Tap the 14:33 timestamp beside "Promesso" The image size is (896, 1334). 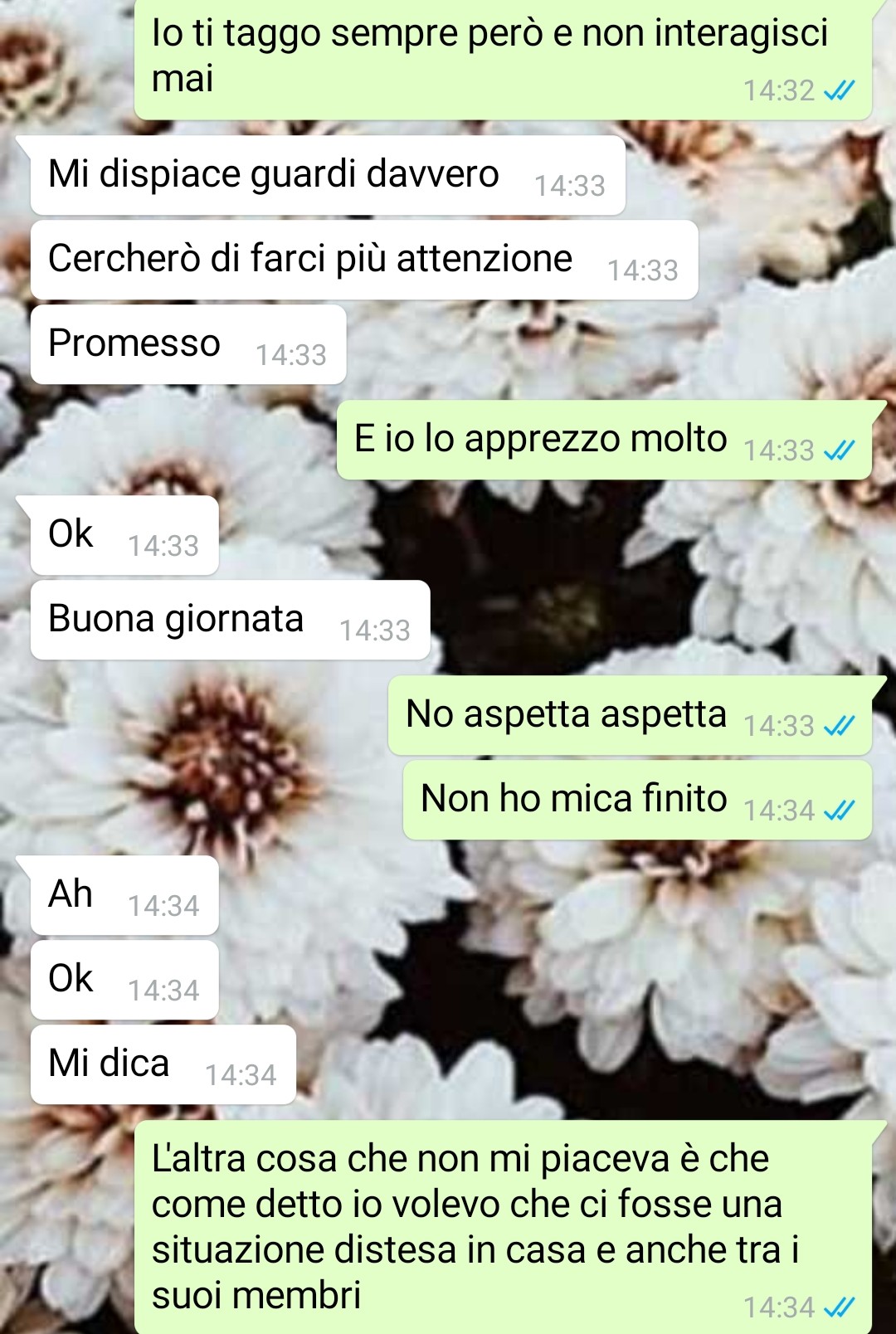291,355
